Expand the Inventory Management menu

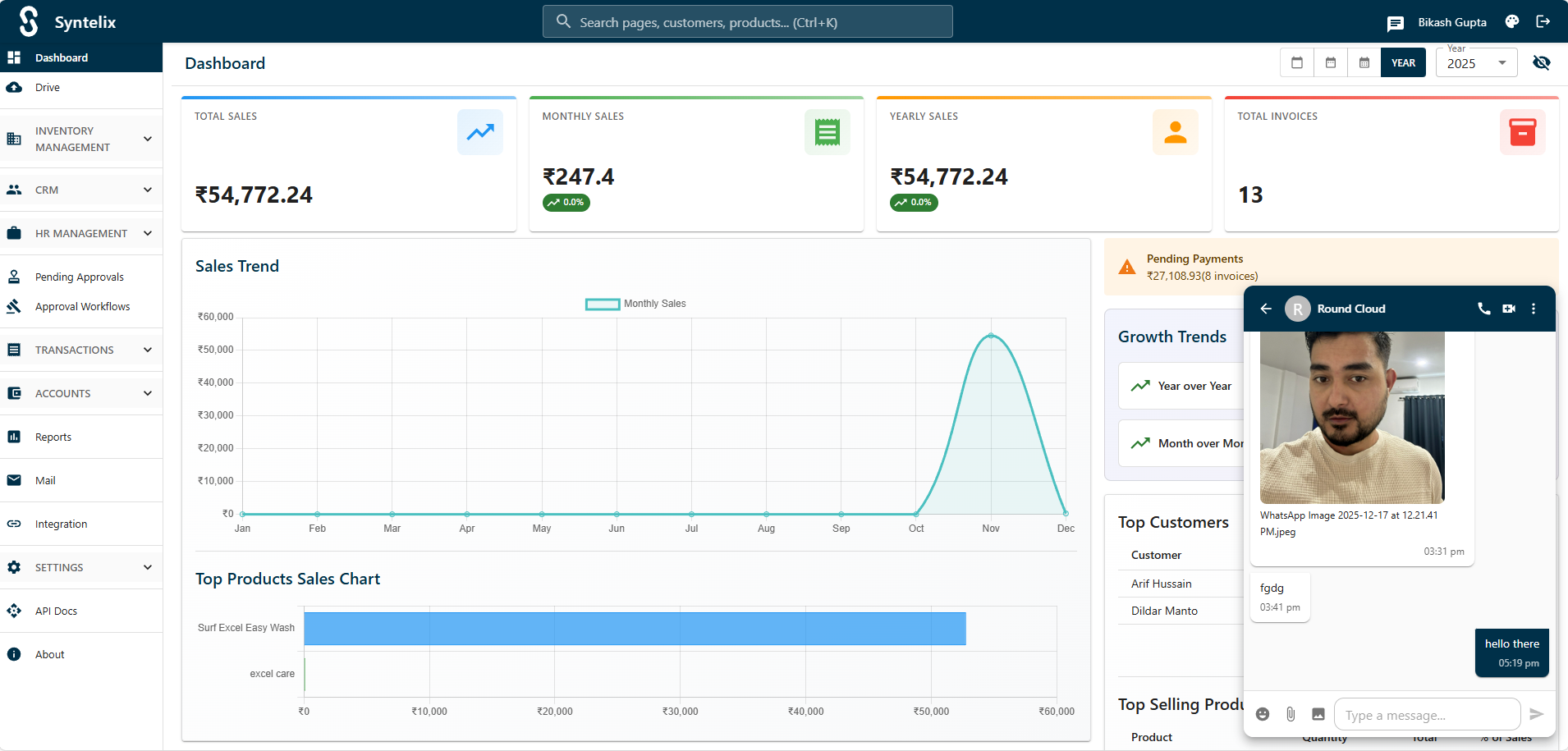[81, 139]
